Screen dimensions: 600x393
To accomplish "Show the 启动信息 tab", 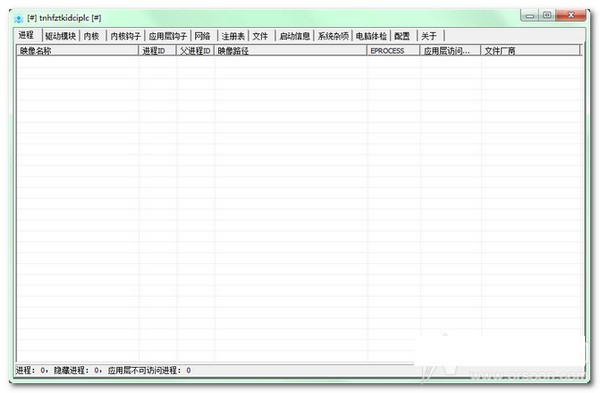I will pos(294,36).
